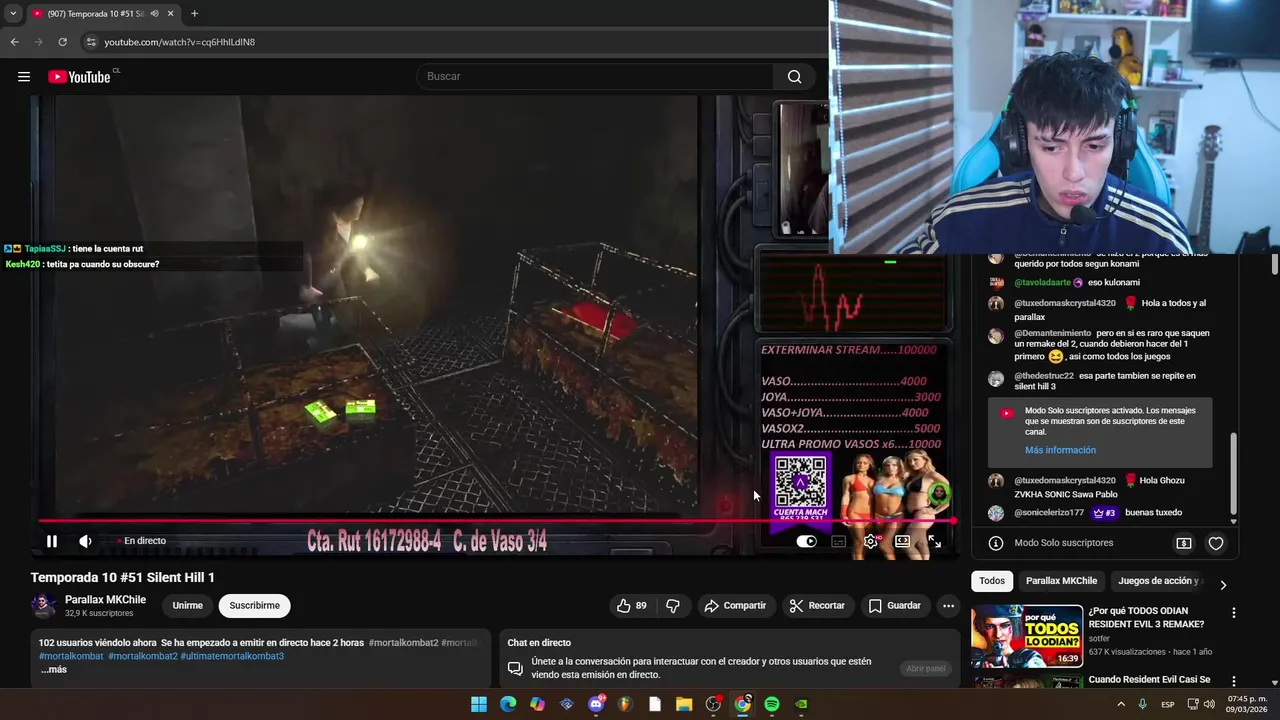1280x720 pixels.
Task: Click the chat panel scrollbar
Action: [1233, 475]
